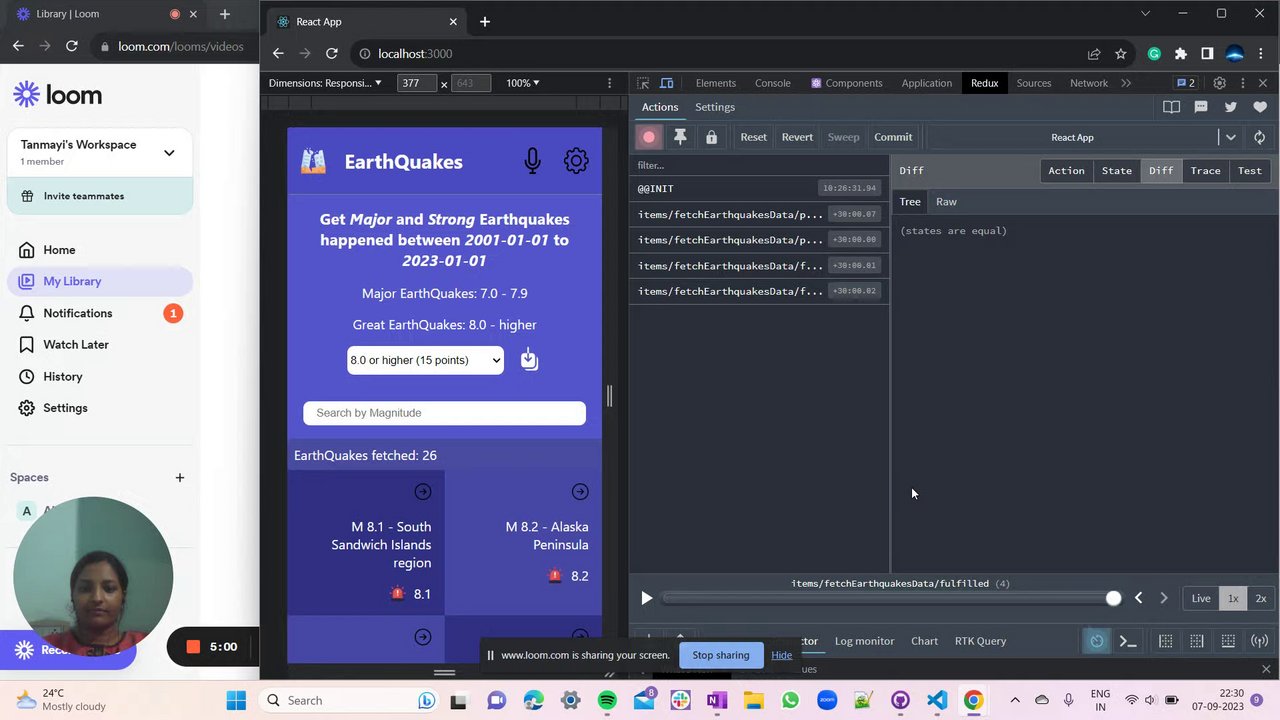
Task: Open the DevTools issues counter badge
Action: coord(1186,83)
